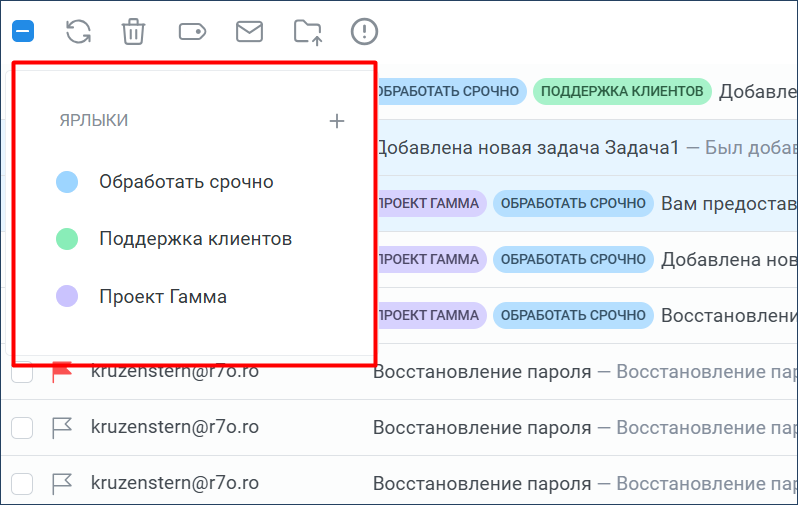Click the green circle for Поддержка клиентов
Screen dimensions: 799x506
[x=67, y=239]
